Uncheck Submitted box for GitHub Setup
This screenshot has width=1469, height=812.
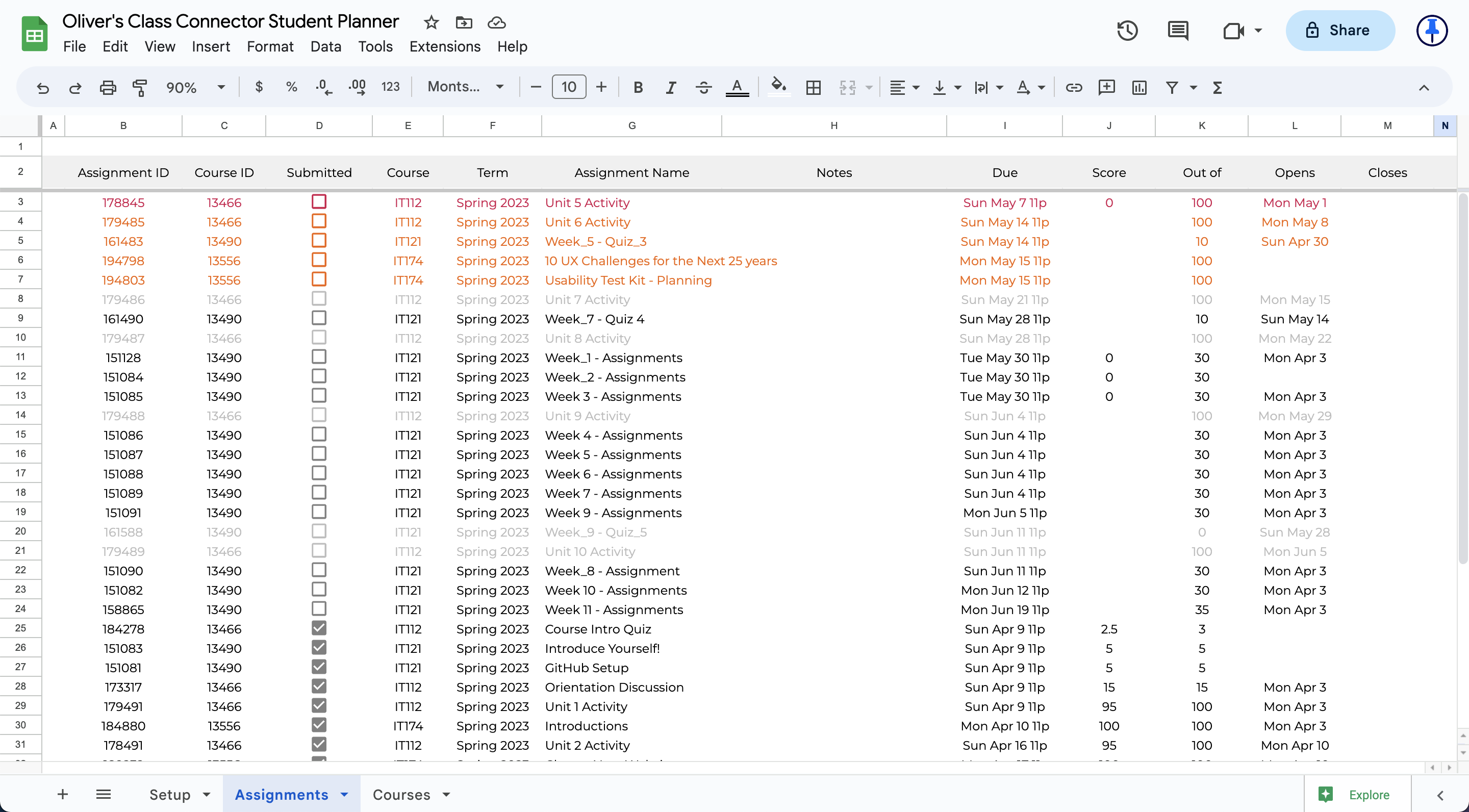319,667
